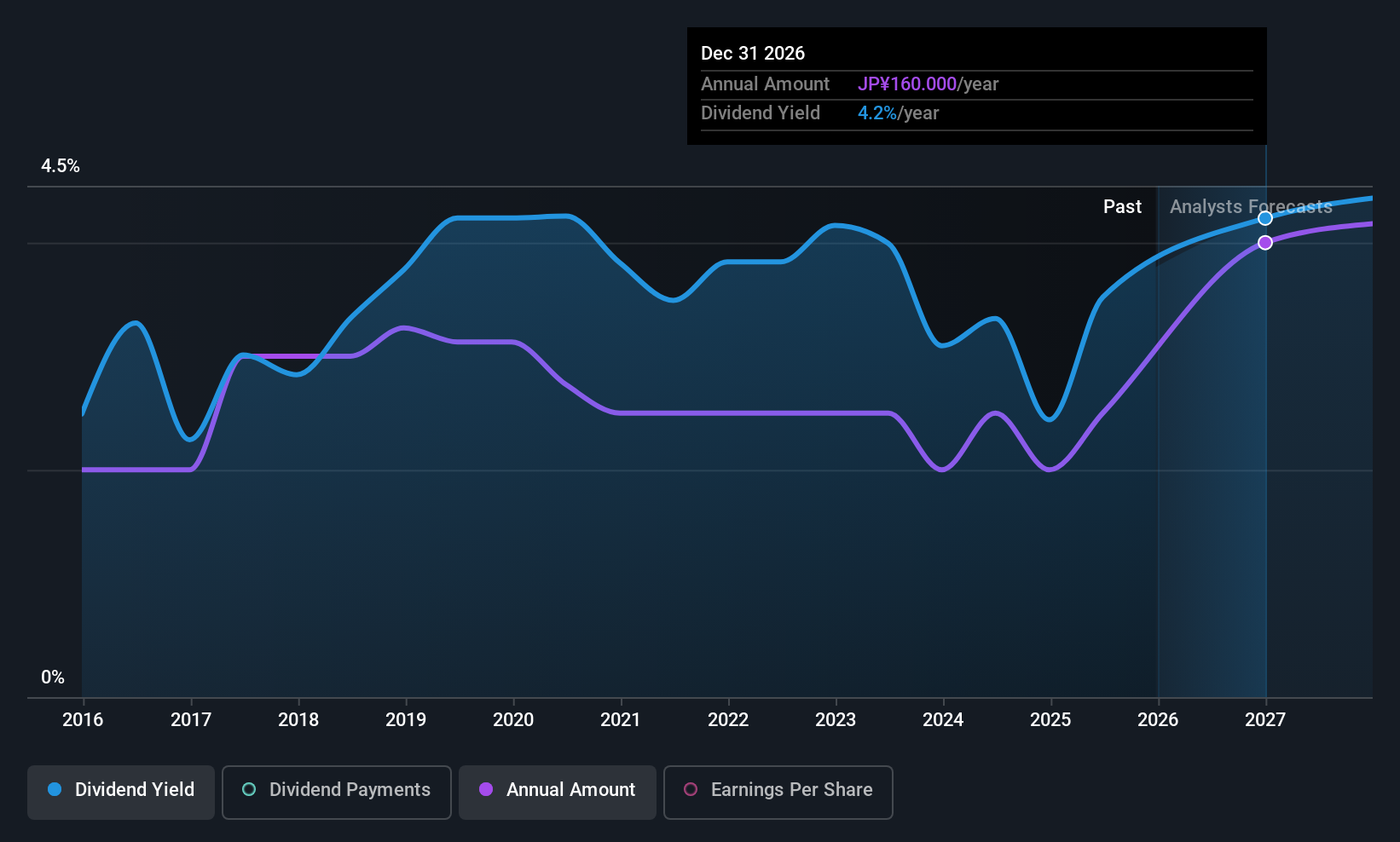Click the 2016 x-axis label
The width and height of the screenshot is (1400, 842).
click(83, 720)
